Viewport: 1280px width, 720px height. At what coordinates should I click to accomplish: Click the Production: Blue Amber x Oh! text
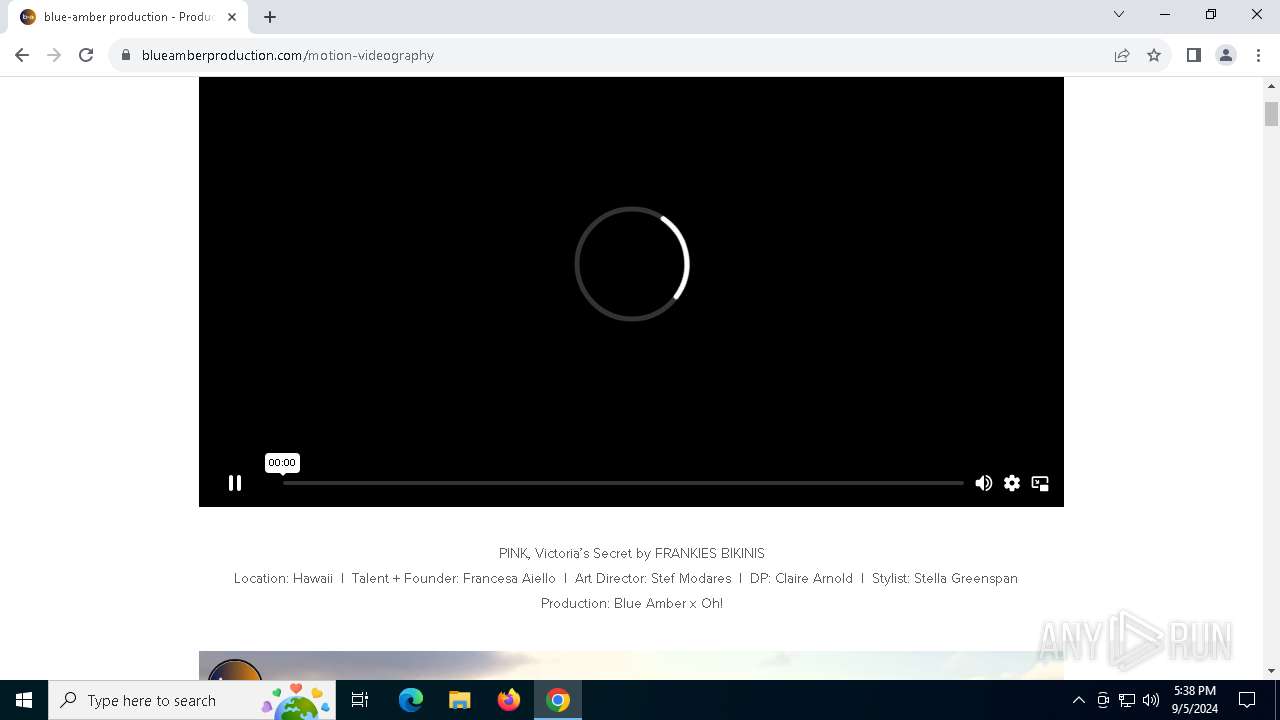[631, 603]
